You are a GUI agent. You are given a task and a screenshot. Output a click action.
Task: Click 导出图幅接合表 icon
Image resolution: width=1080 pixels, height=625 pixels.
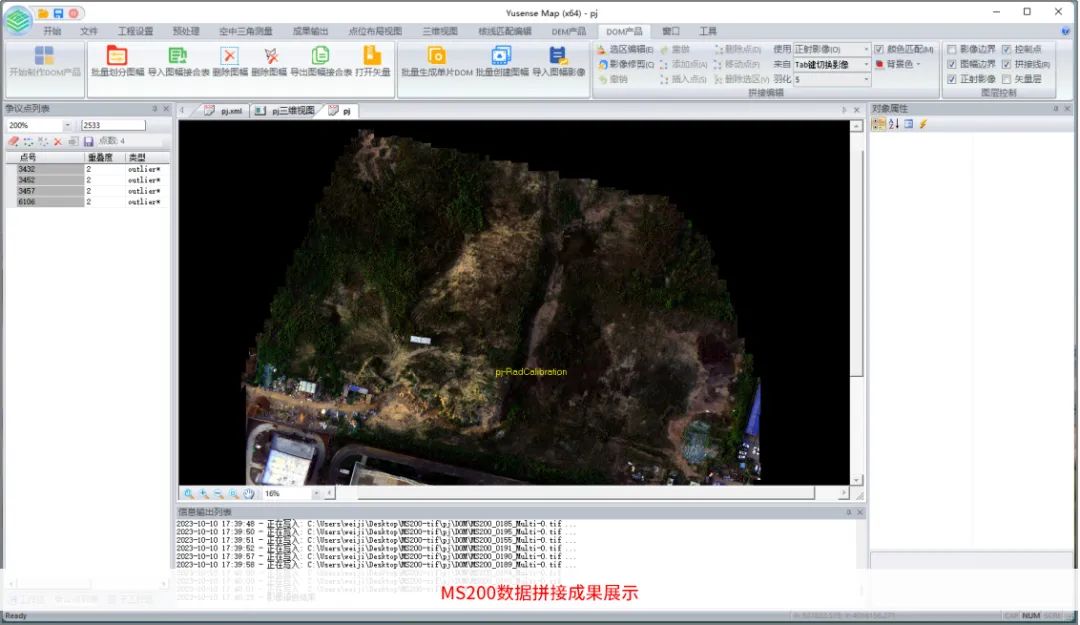coord(320,56)
